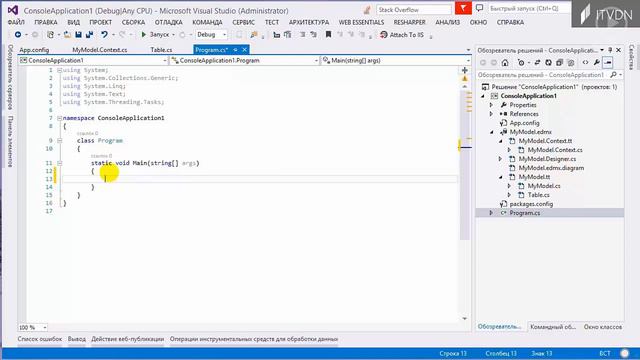Start debugging with the Запуск button
The width and height of the screenshot is (640, 360).
155,35
